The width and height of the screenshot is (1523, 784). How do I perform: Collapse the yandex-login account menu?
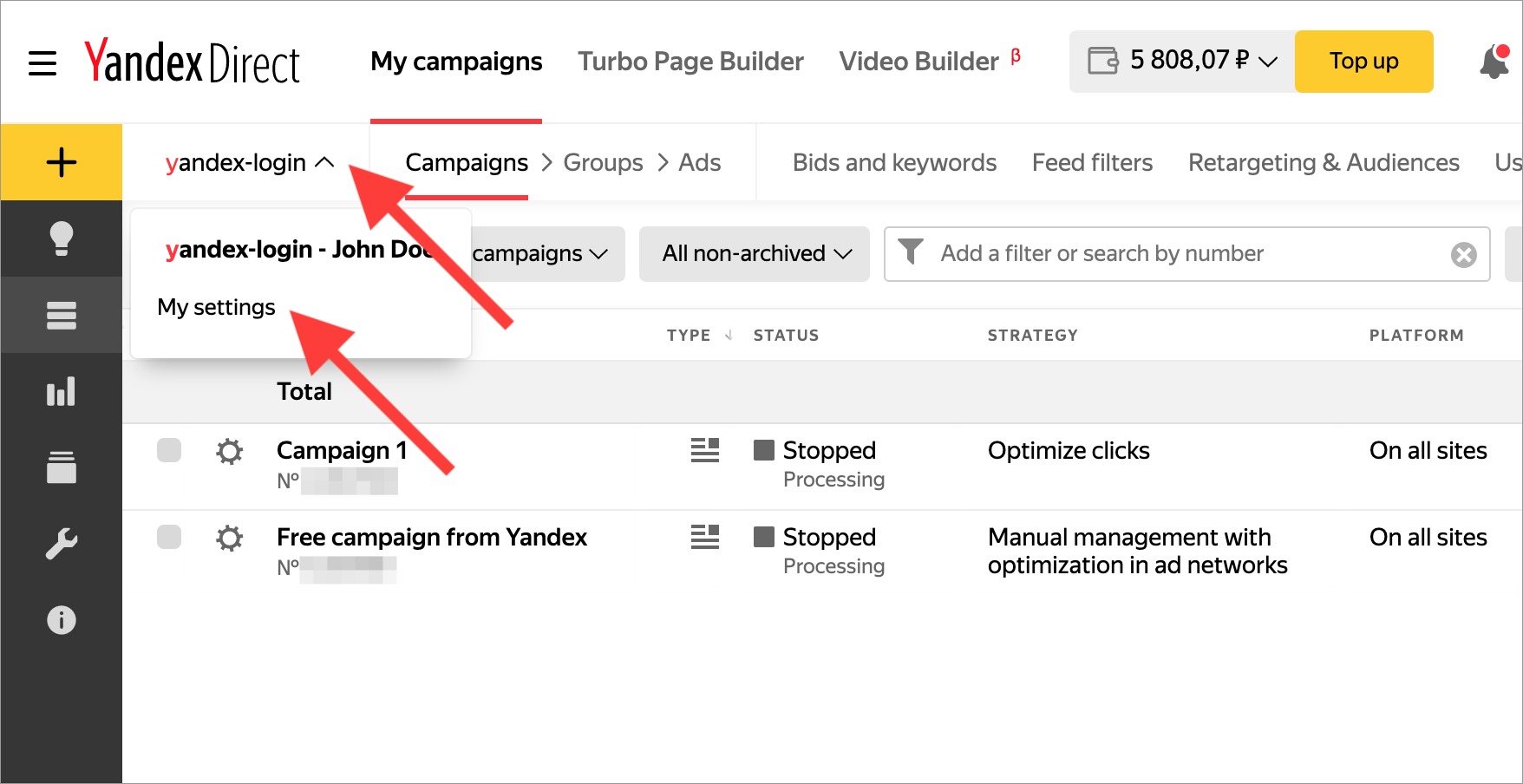[x=249, y=163]
